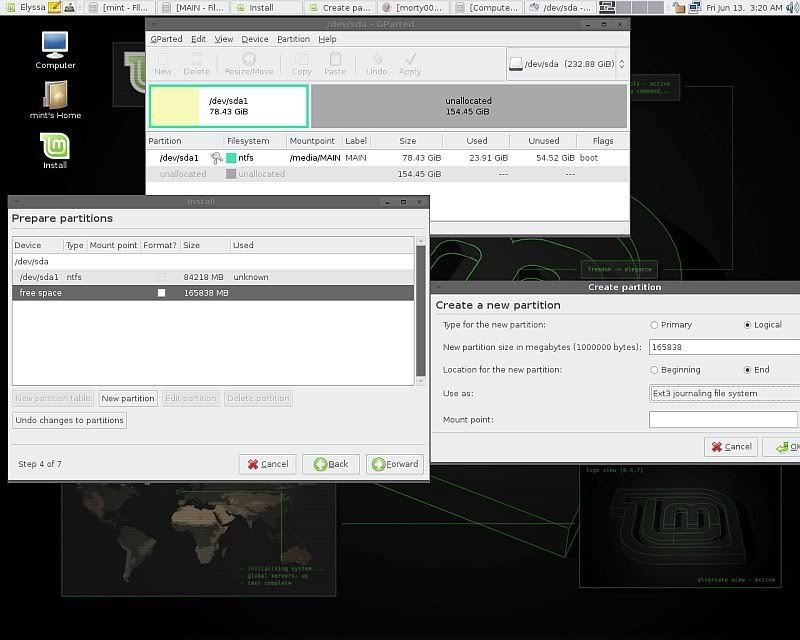
Task: Open the Device menu in GParted
Action: pyautogui.click(x=255, y=39)
